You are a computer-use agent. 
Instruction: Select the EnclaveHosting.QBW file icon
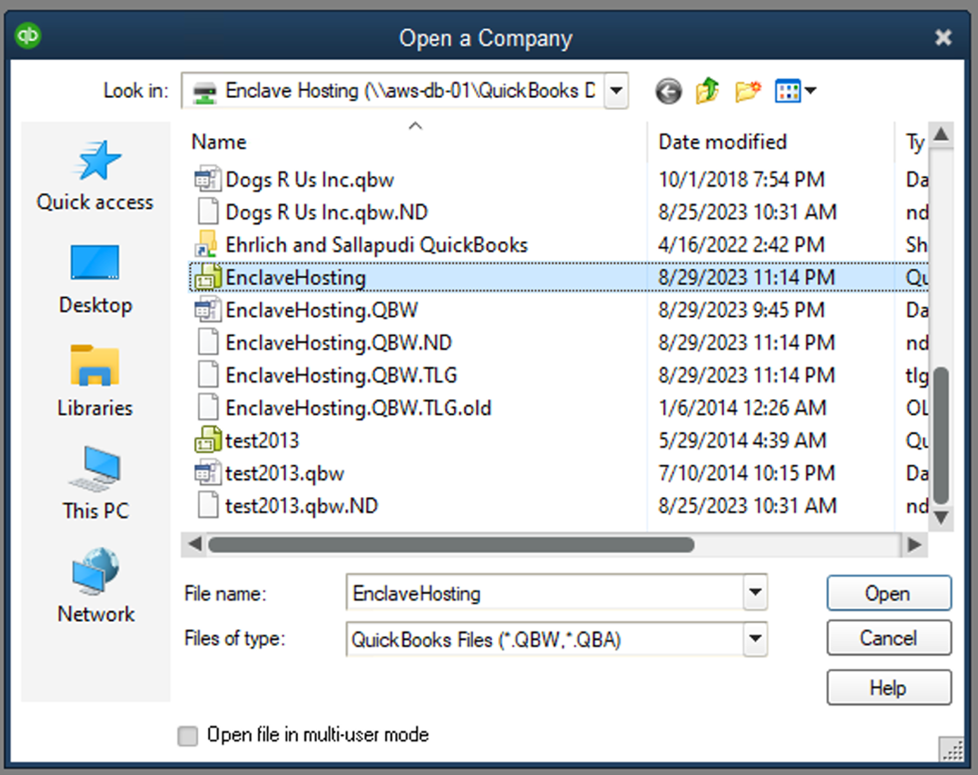pyautogui.click(x=207, y=310)
